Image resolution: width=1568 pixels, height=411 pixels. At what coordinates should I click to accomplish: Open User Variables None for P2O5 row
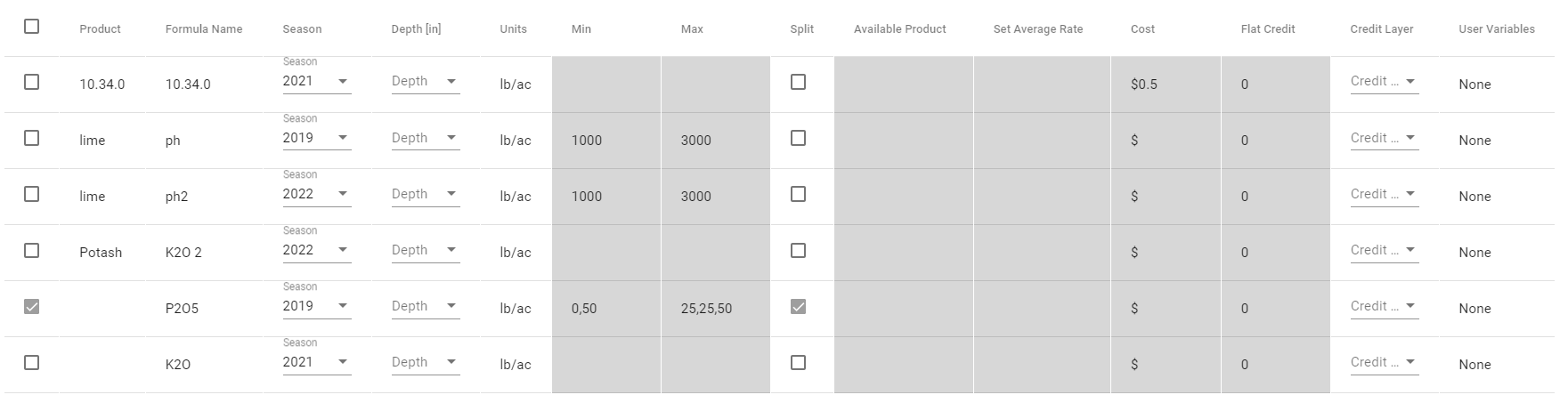[1475, 309]
